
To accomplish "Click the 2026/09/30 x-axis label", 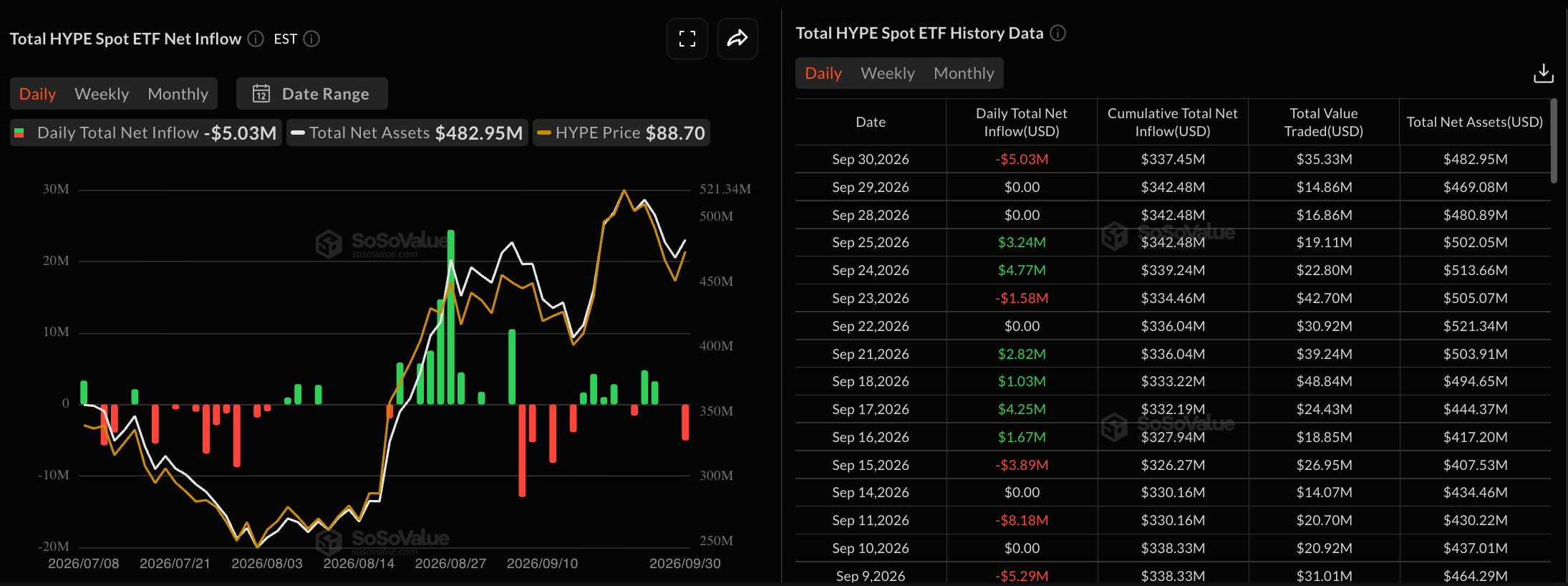I will pyautogui.click(x=684, y=563).
